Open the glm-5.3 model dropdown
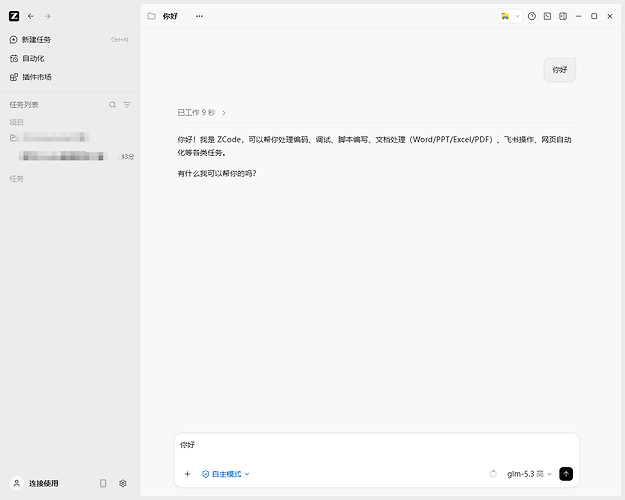 (x=529, y=474)
